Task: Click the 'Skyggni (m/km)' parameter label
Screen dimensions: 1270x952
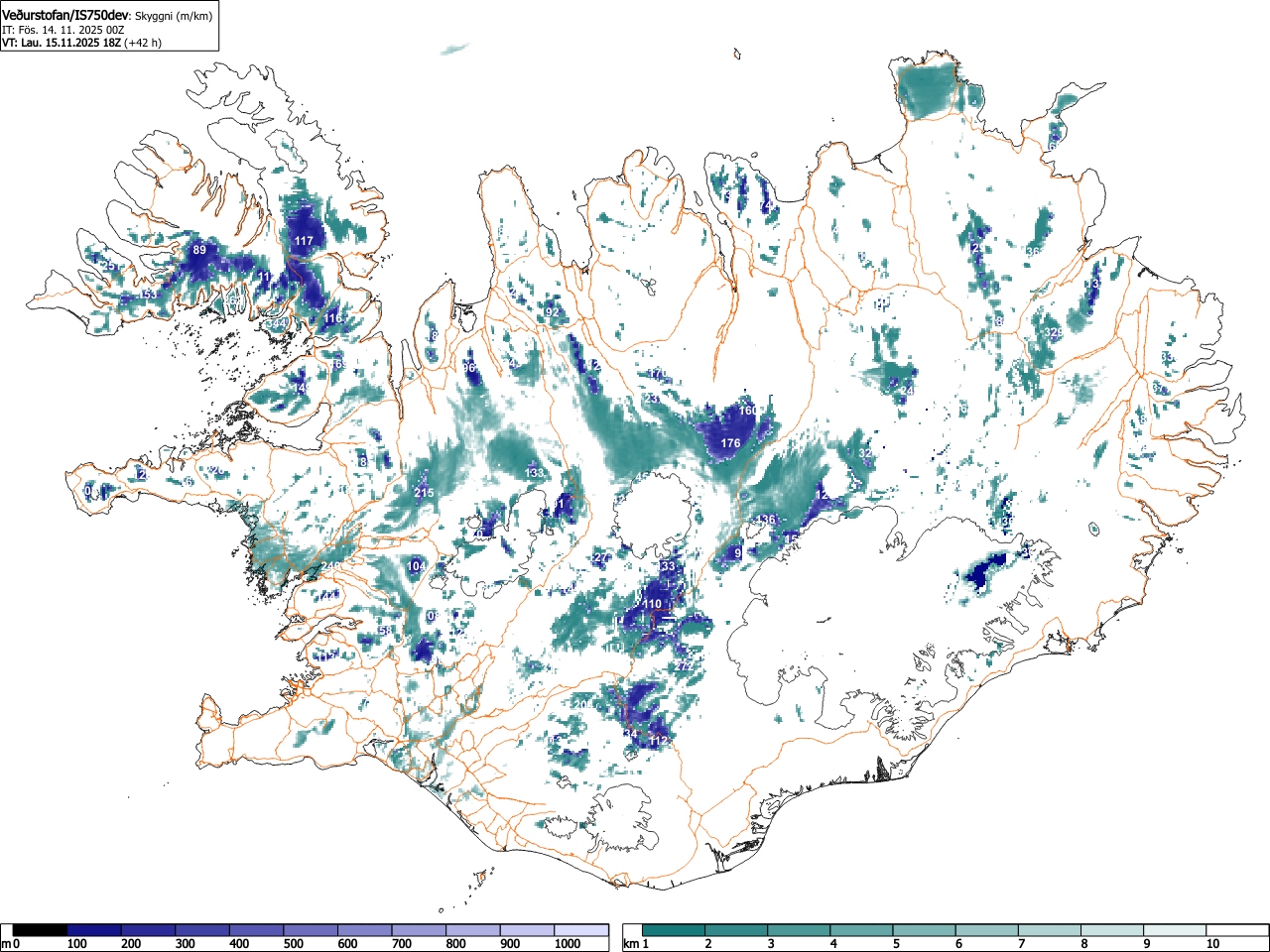Action: click(x=173, y=16)
